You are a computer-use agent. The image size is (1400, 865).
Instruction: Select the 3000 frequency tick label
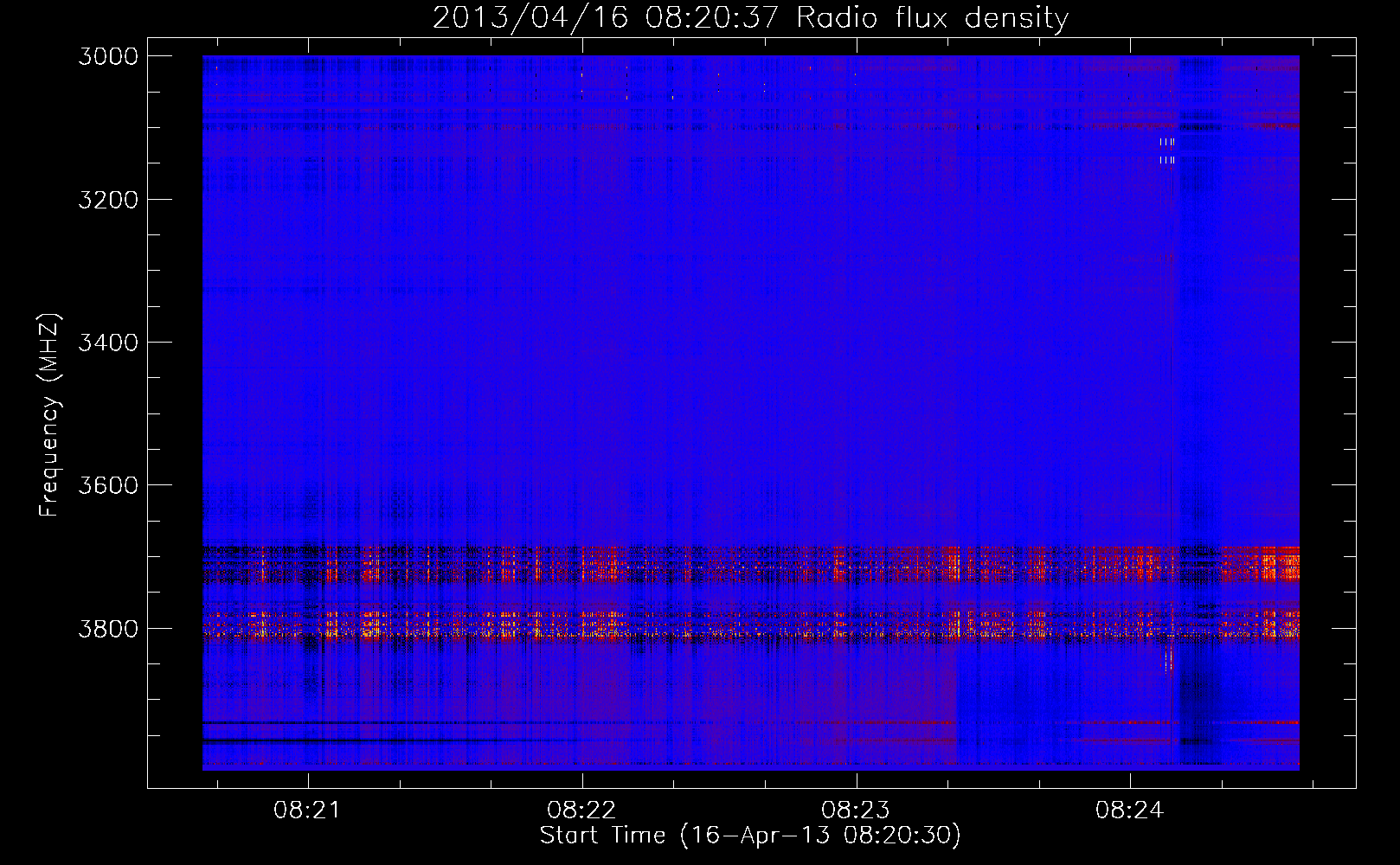click(108, 56)
